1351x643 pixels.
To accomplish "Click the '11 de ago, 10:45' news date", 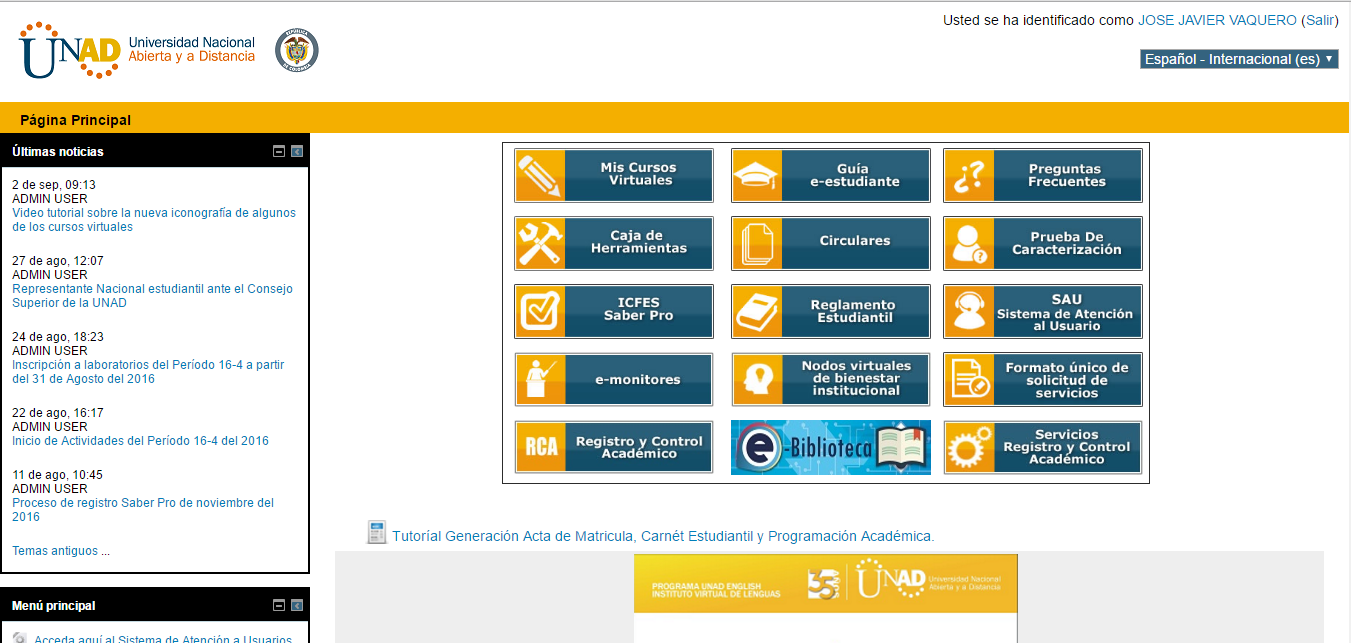I will [x=58, y=475].
